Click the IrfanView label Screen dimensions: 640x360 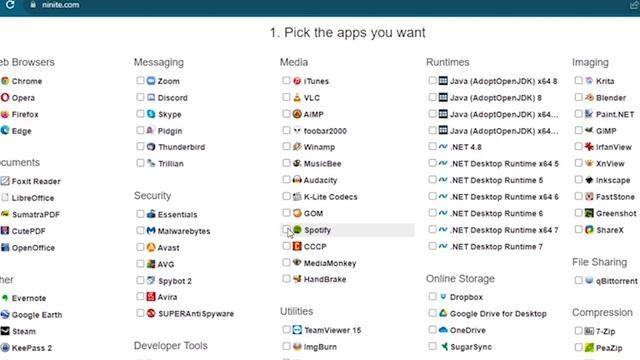point(613,147)
